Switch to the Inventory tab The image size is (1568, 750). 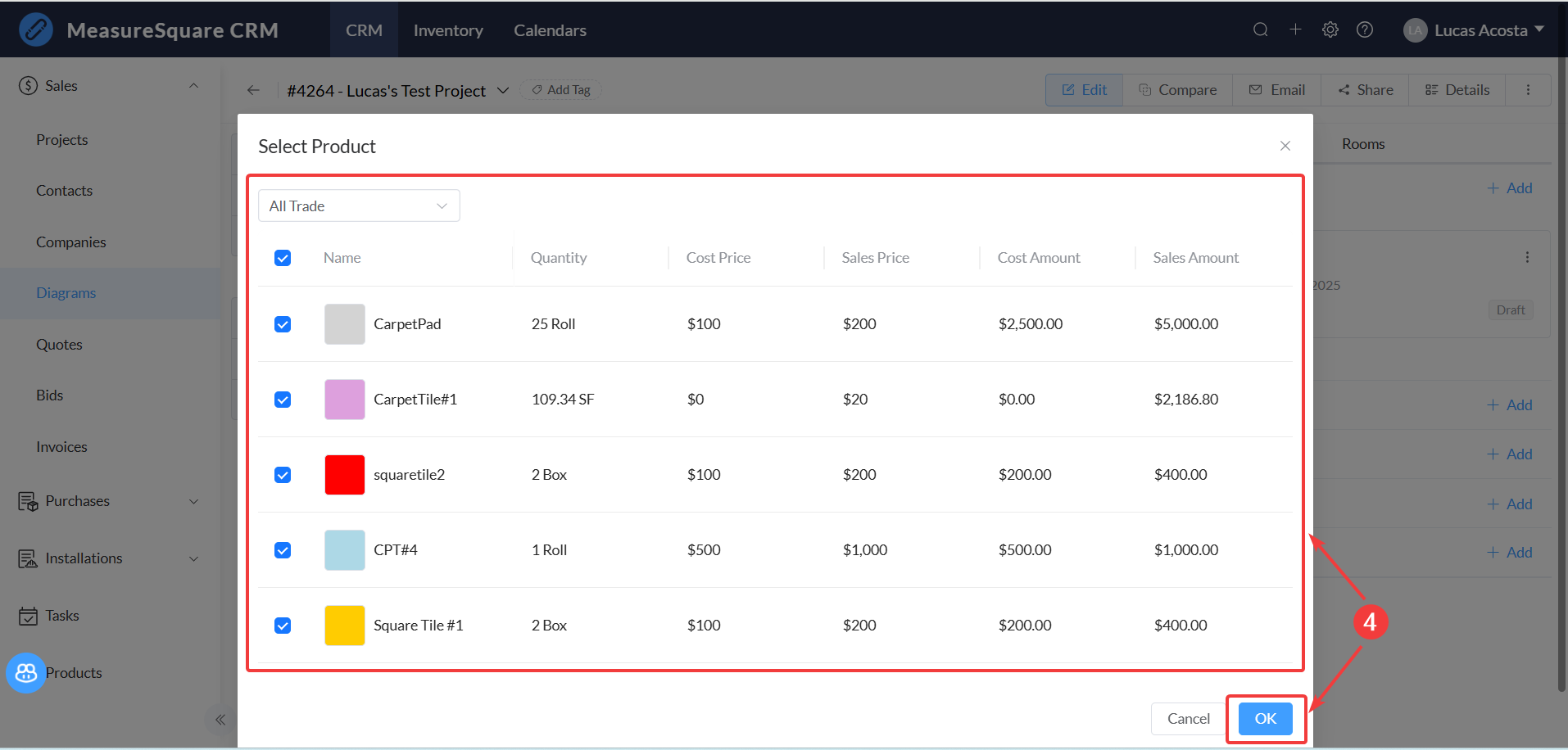[x=448, y=29]
